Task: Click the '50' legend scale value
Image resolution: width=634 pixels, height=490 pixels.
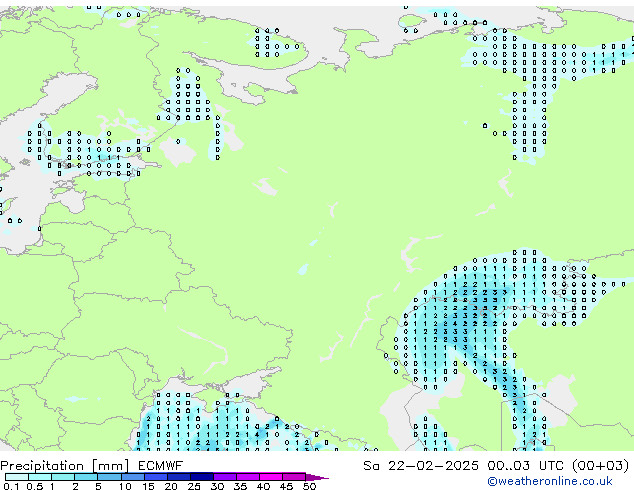Action: [309, 486]
